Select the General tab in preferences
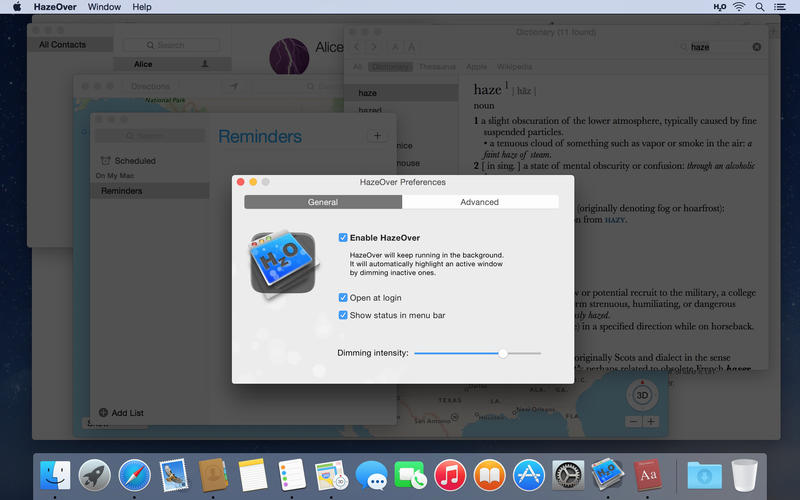The height and width of the screenshot is (500, 800). [x=323, y=202]
